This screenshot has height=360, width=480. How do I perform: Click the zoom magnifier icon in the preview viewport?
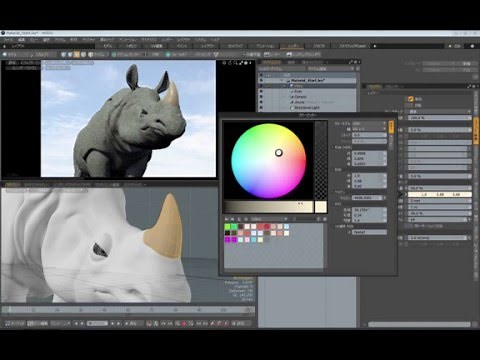235,63
